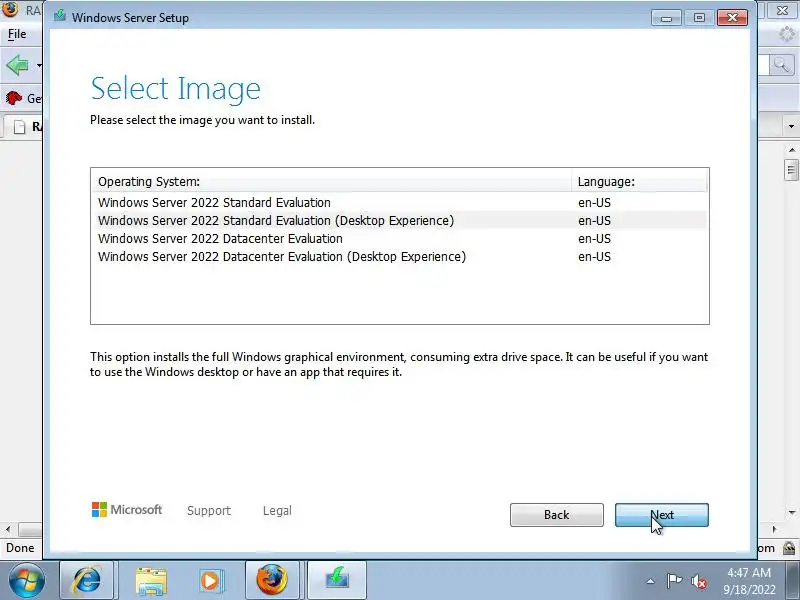Click Operating System column header
The width and height of the screenshot is (800, 600).
coord(332,182)
